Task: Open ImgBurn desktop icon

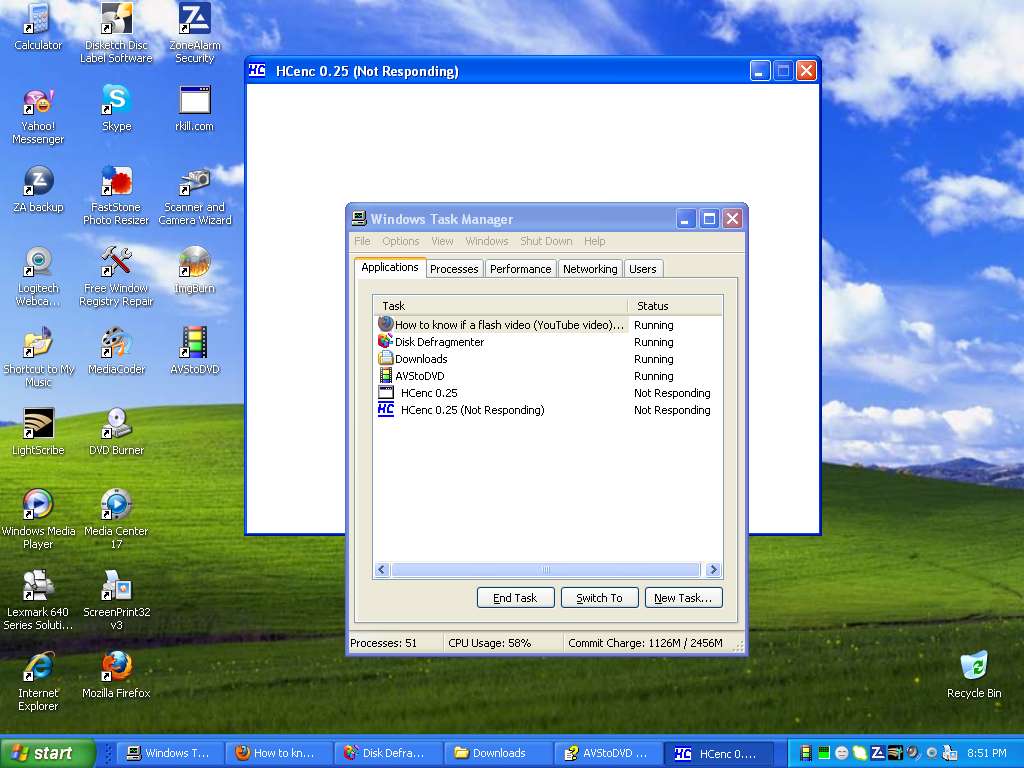Action: pyautogui.click(x=195, y=270)
